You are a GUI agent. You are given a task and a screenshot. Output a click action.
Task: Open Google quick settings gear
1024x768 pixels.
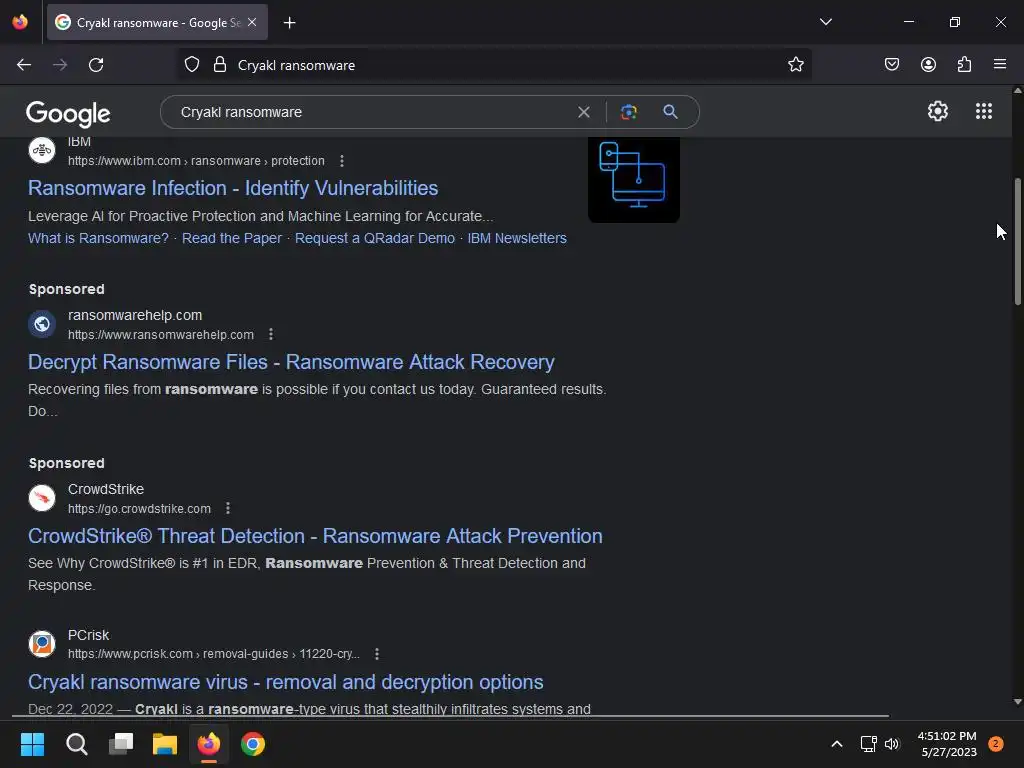tap(938, 112)
